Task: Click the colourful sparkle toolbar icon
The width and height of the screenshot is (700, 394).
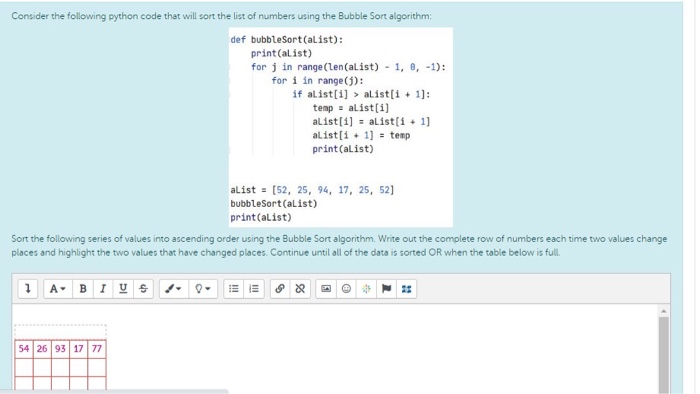Action: pyautogui.click(x=366, y=289)
